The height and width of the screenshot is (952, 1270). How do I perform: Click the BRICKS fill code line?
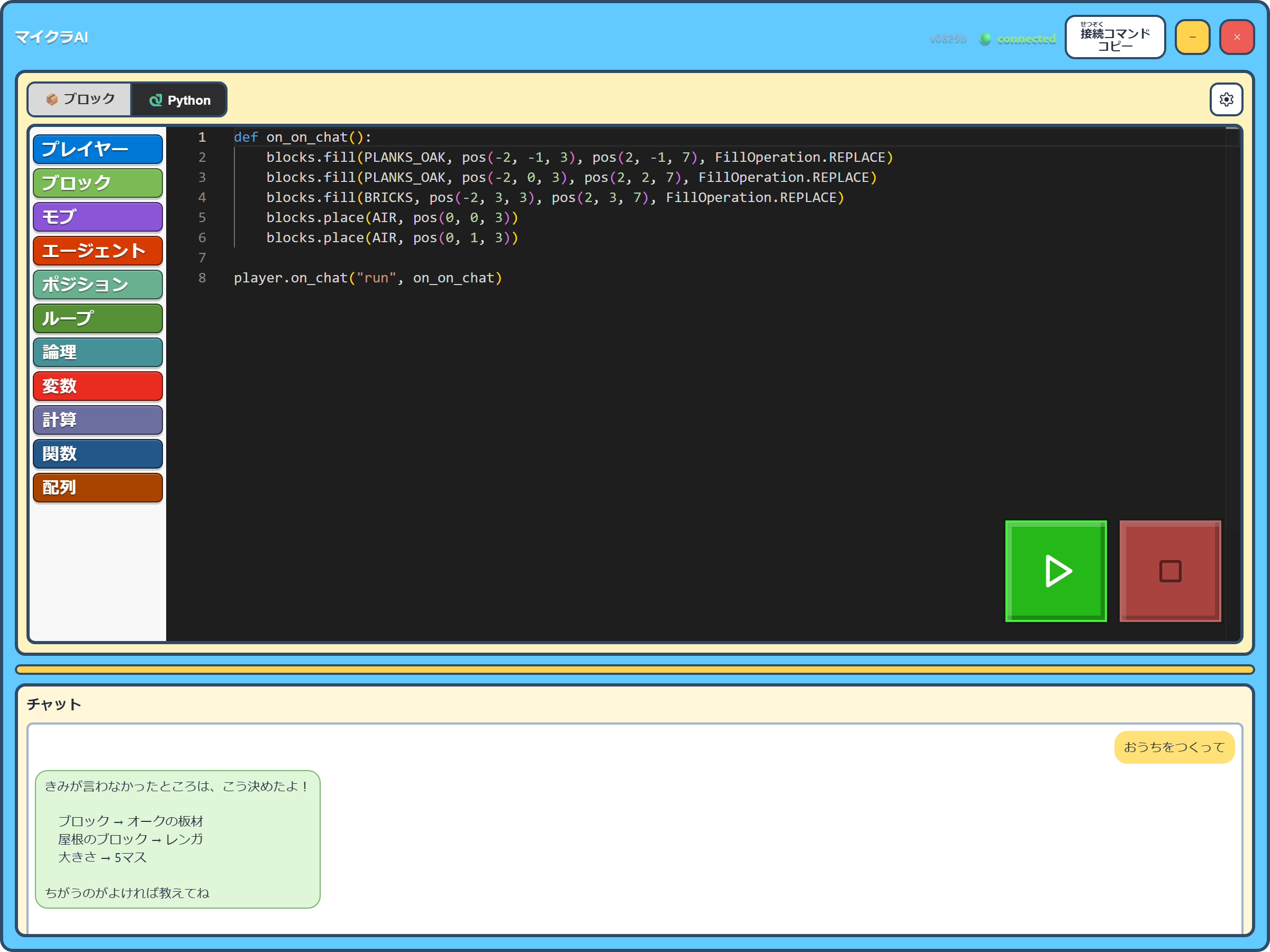pos(555,197)
